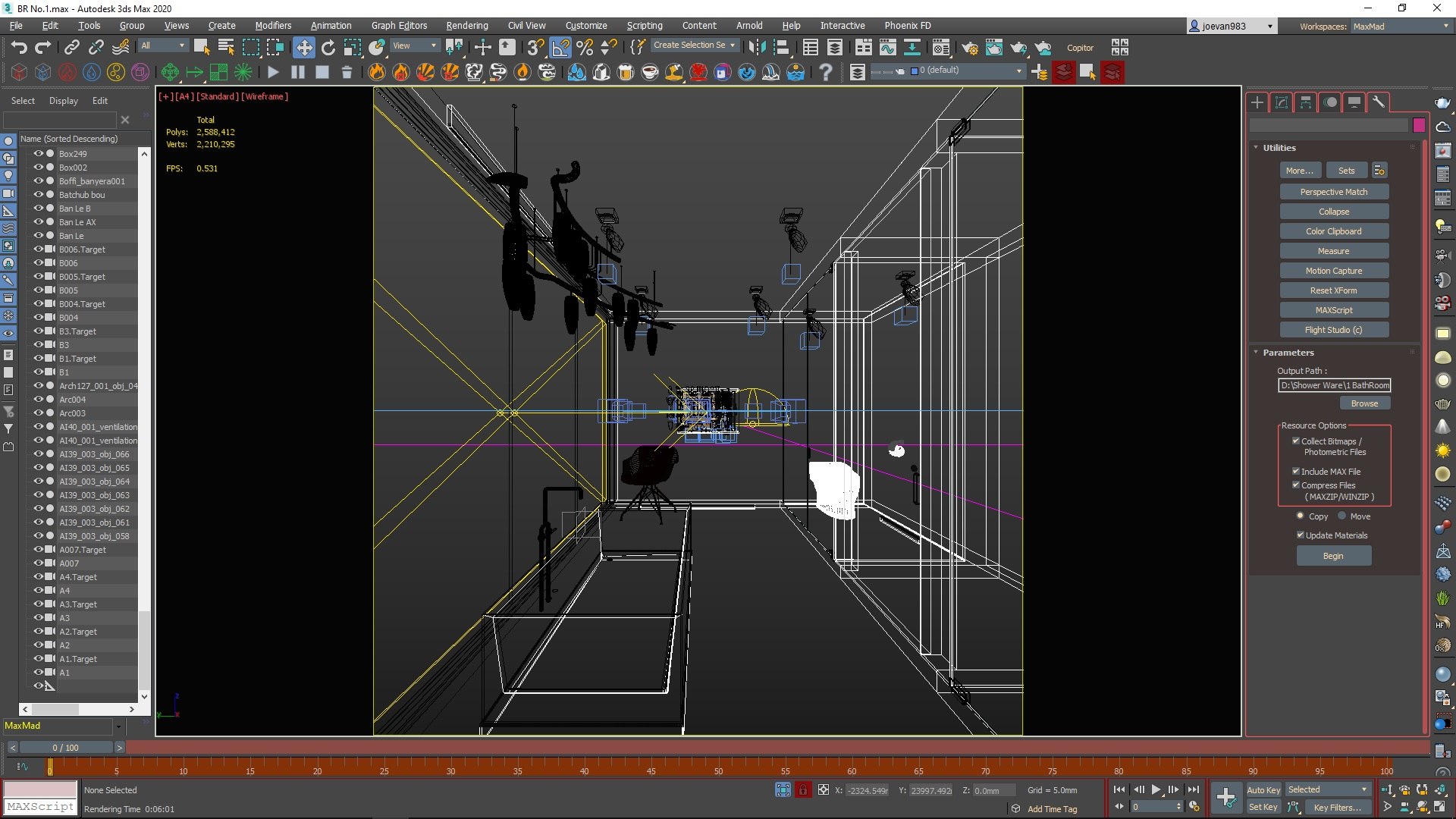Open the Create plus panel tab
This screenshot has height=819, width=1456.
pos(1257,102)
